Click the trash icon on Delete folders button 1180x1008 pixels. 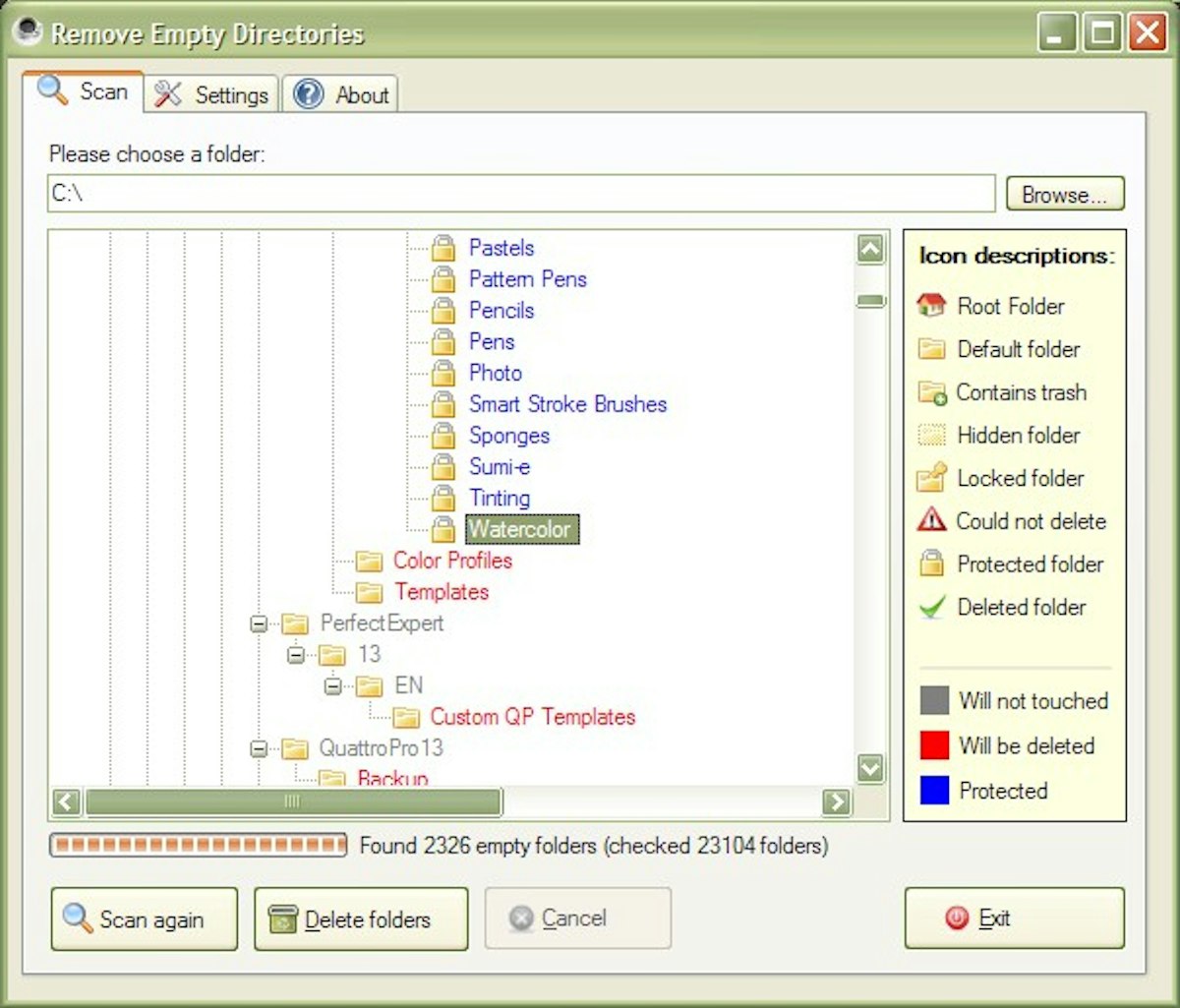[x=282, y=919]
